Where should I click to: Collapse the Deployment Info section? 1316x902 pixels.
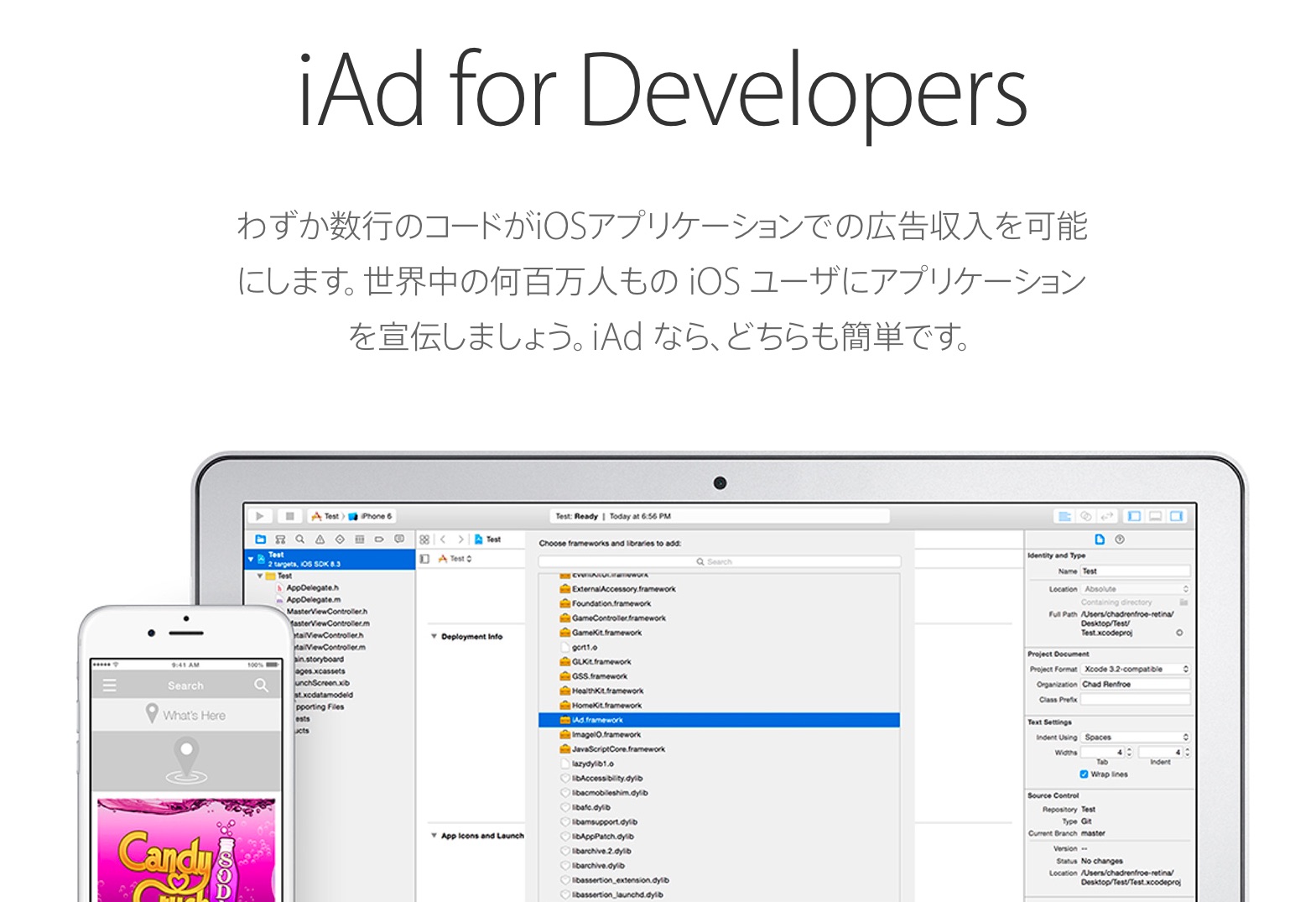pos(434,637)
